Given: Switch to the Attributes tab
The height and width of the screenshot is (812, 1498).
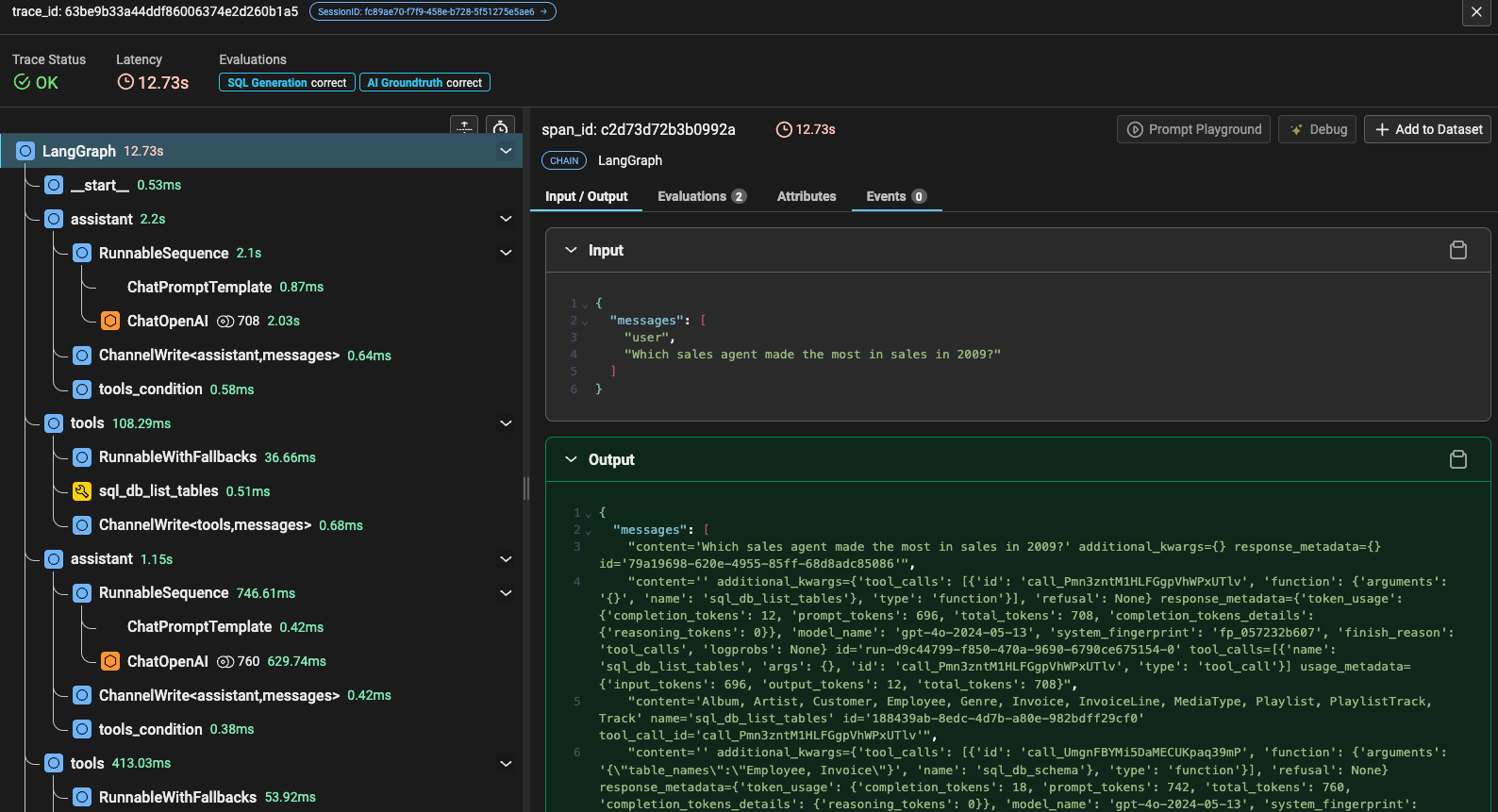Looking at the screenshot, I should pyautogui.click(x=806, y=196).
